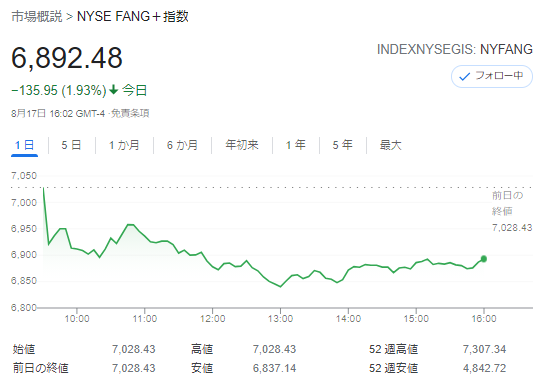
Task: Click the 市場概説 breadcrumb link
Action: (37, 16)
